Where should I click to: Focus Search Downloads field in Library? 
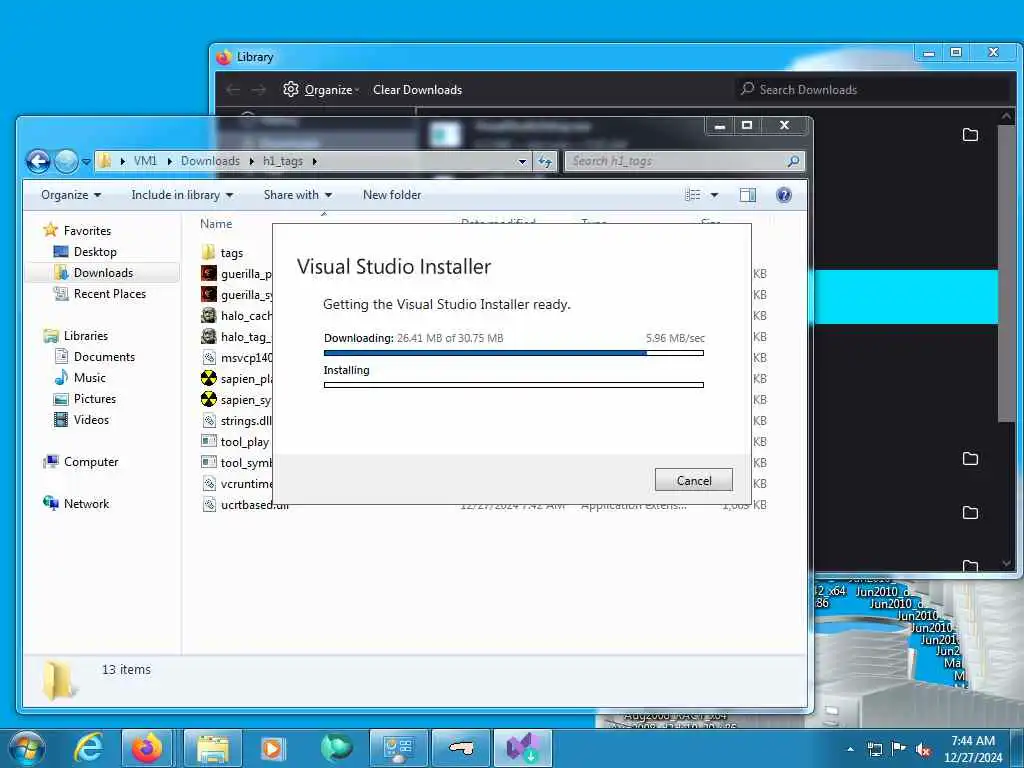(872, 89)
